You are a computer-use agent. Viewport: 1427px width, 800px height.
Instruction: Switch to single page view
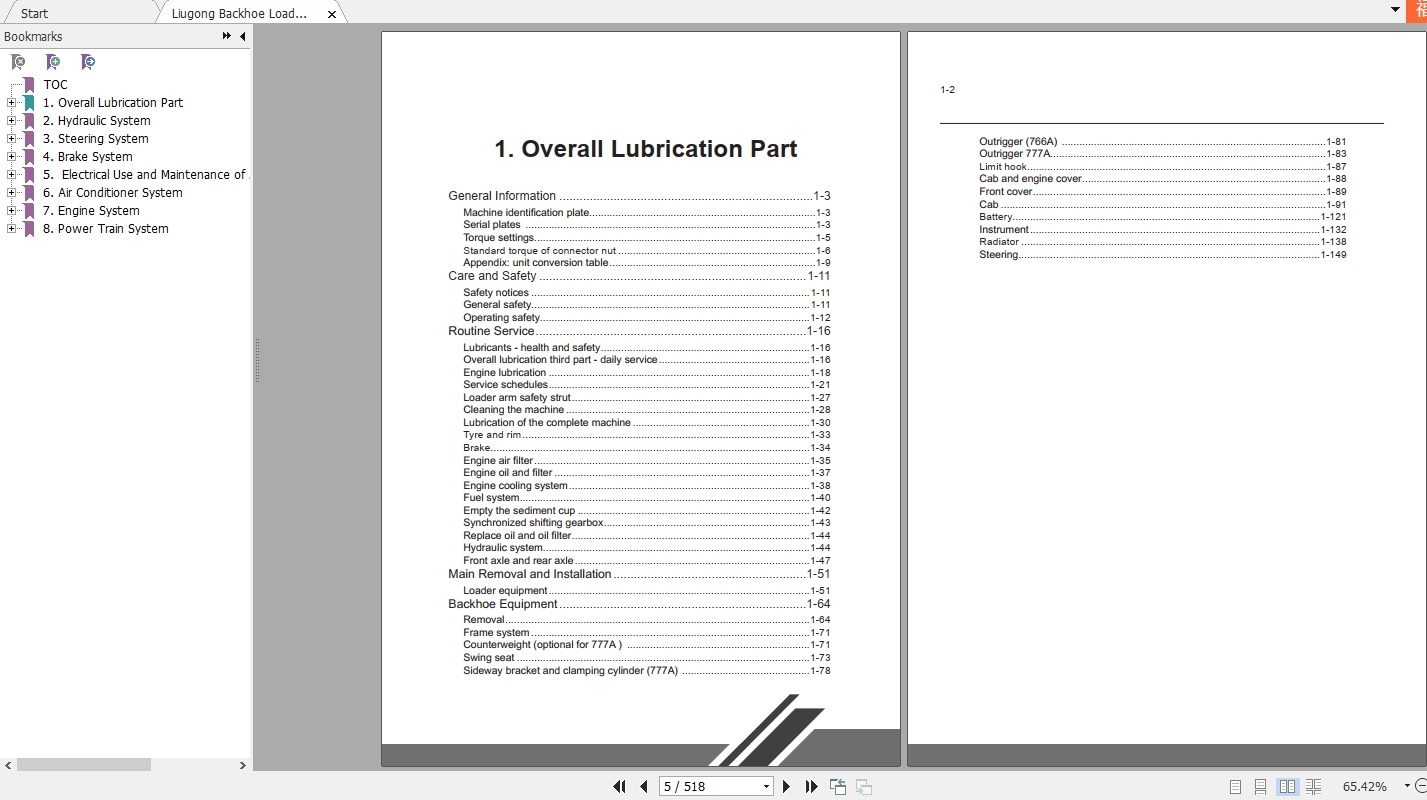(x=1236, y=787)
